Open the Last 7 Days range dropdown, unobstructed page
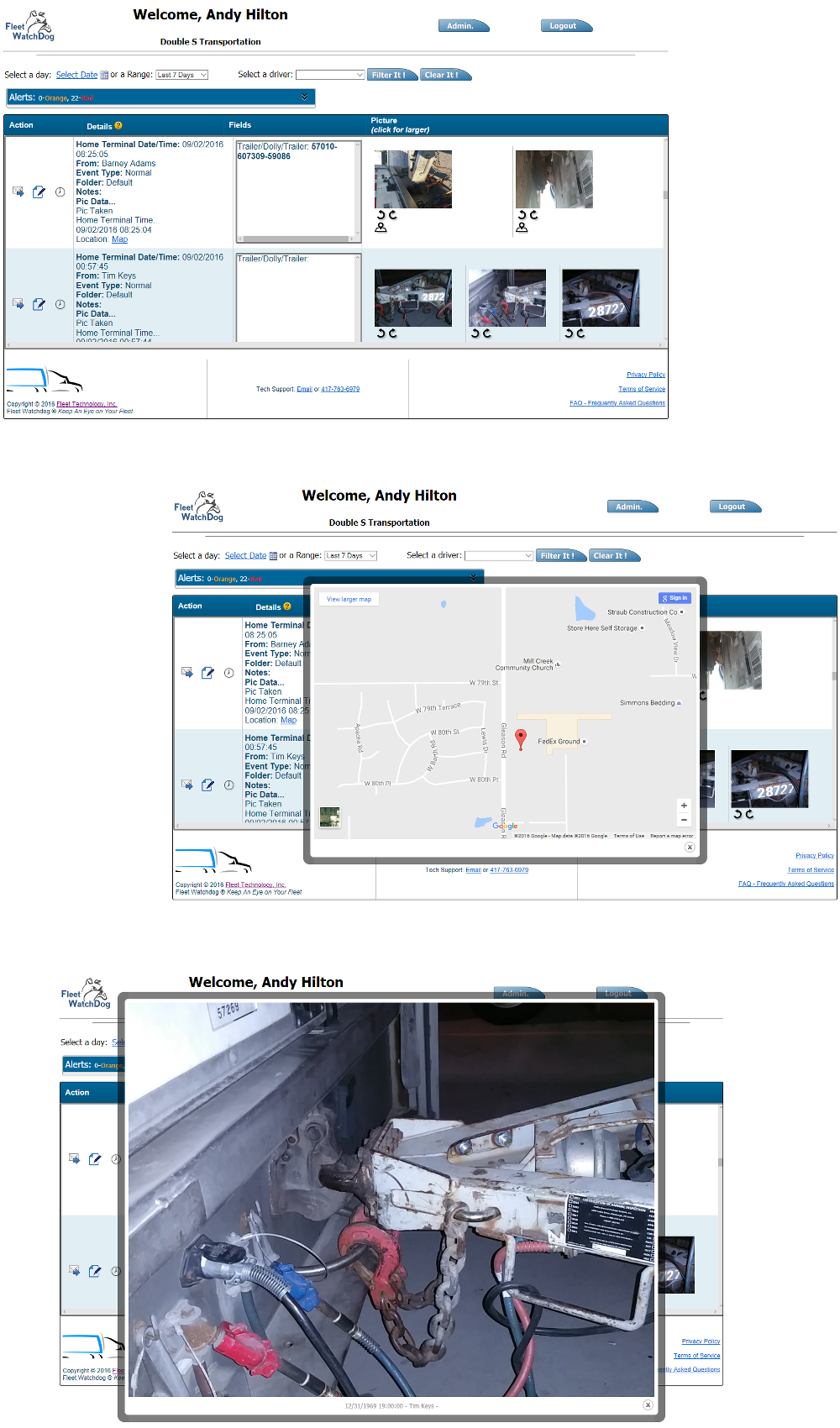This screenshot has height=1428, width=840. (x=182, y=75)
